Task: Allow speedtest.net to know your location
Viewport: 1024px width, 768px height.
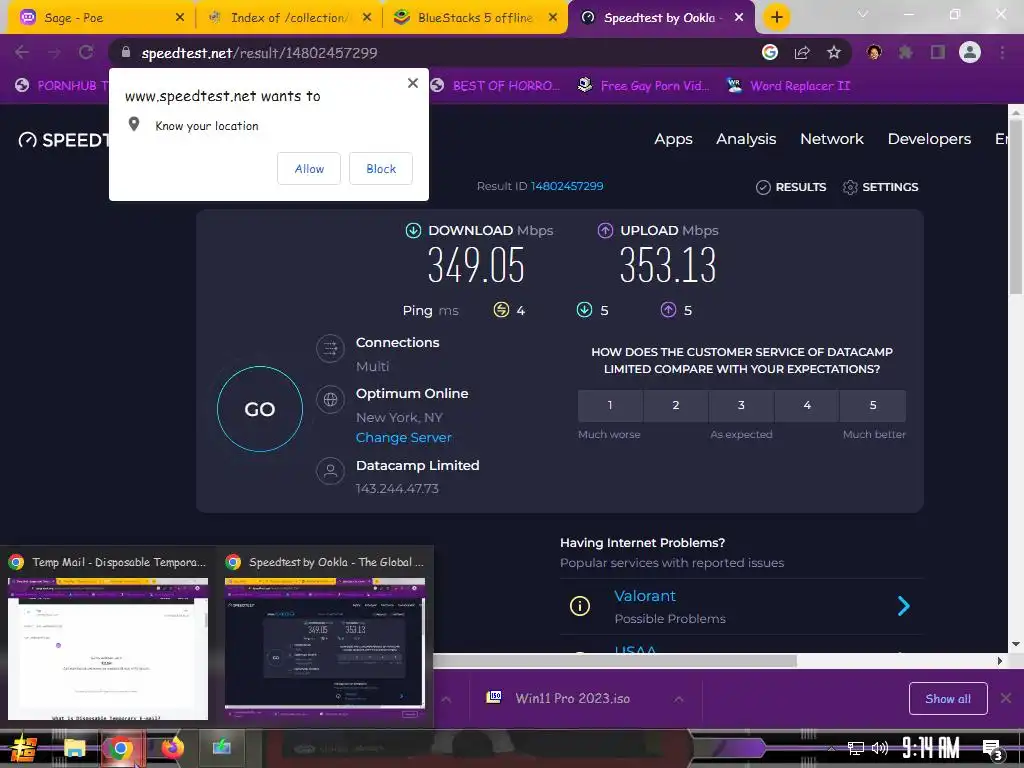Action: coord(309,168)
